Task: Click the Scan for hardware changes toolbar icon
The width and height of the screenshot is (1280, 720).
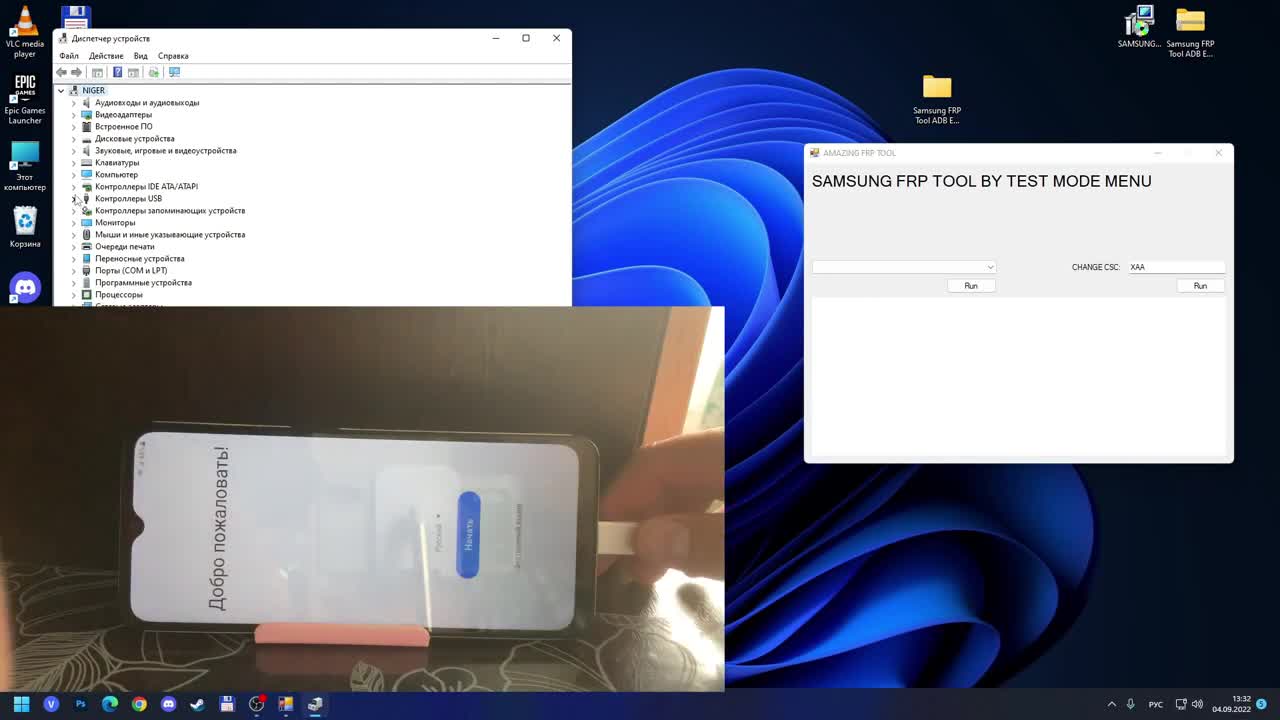Action: pyautogui.click(x=153, y=72)
